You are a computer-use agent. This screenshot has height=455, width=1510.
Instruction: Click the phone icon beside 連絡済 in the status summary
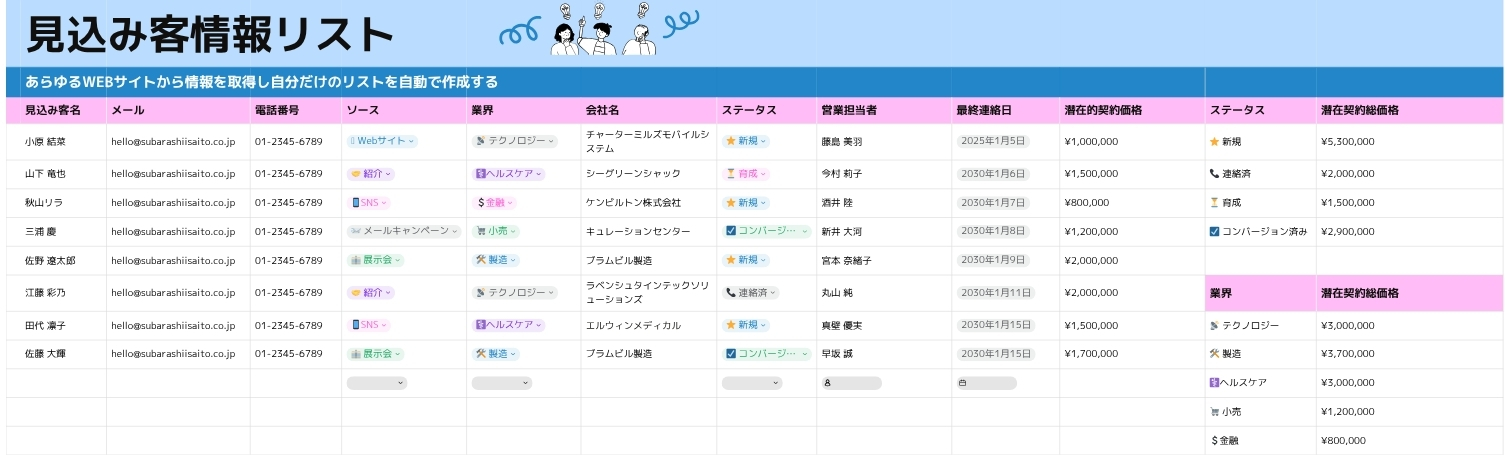(1214, 174)
